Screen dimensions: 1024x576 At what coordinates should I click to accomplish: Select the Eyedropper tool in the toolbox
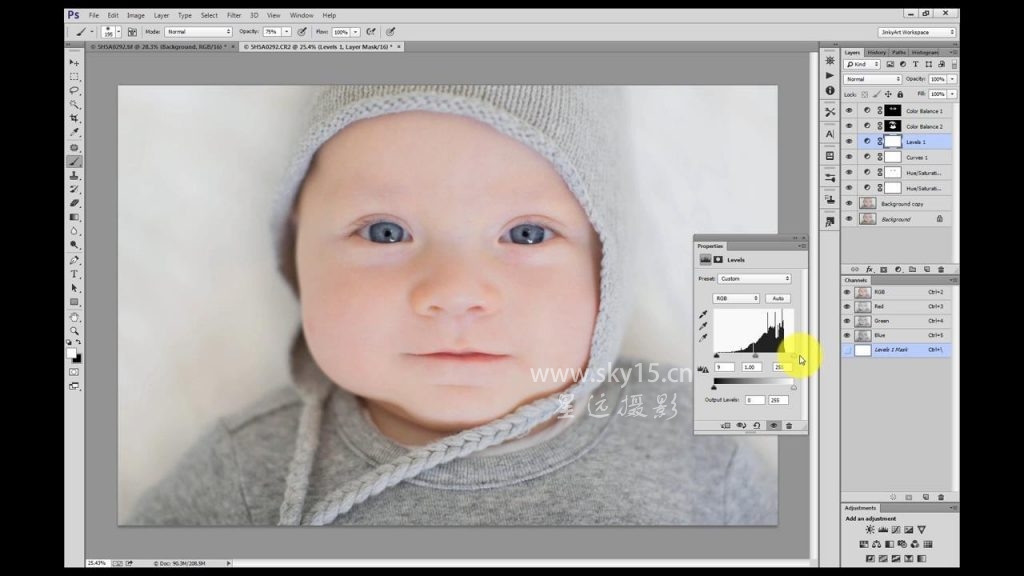[74, 133]
